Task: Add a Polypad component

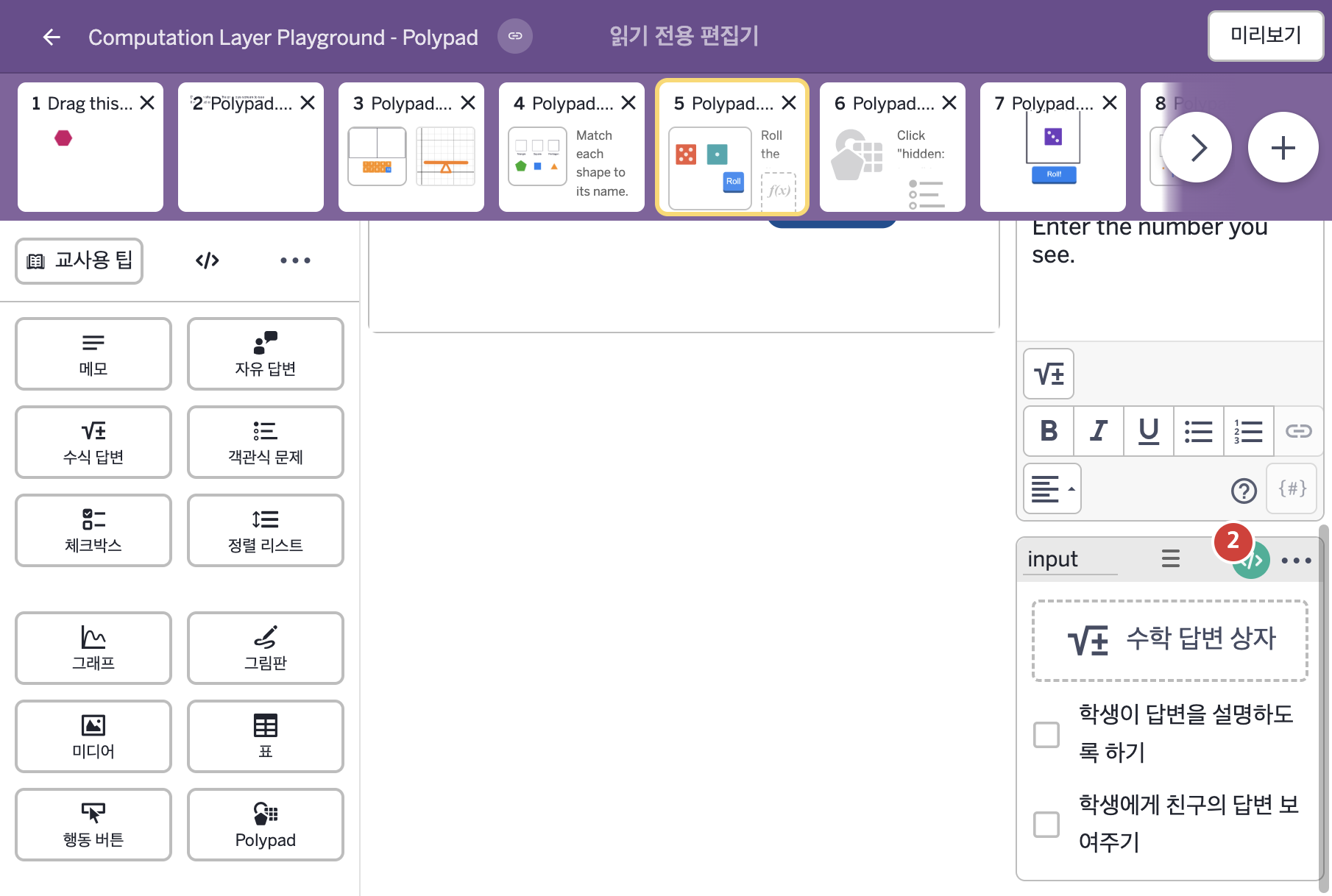Action: click(x=266, y=825)
